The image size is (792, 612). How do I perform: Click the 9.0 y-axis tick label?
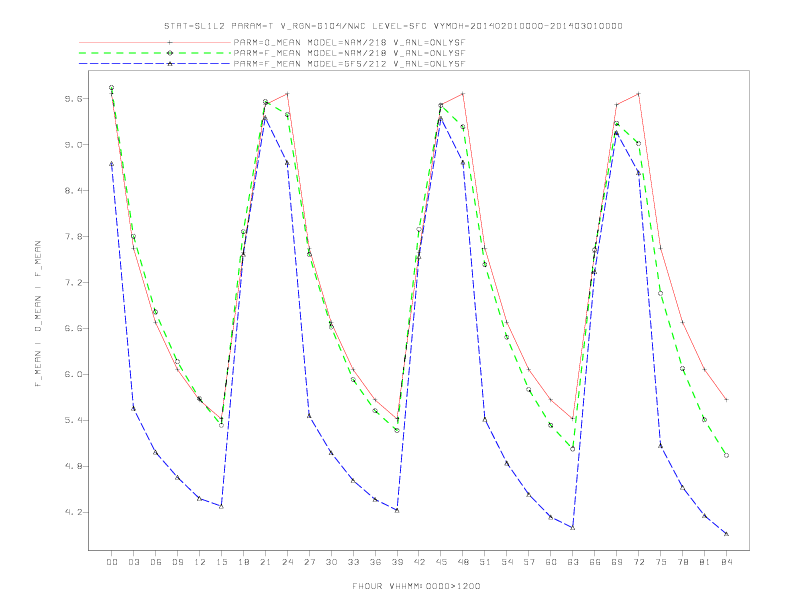pyautogui.click(x=73, y=144)
